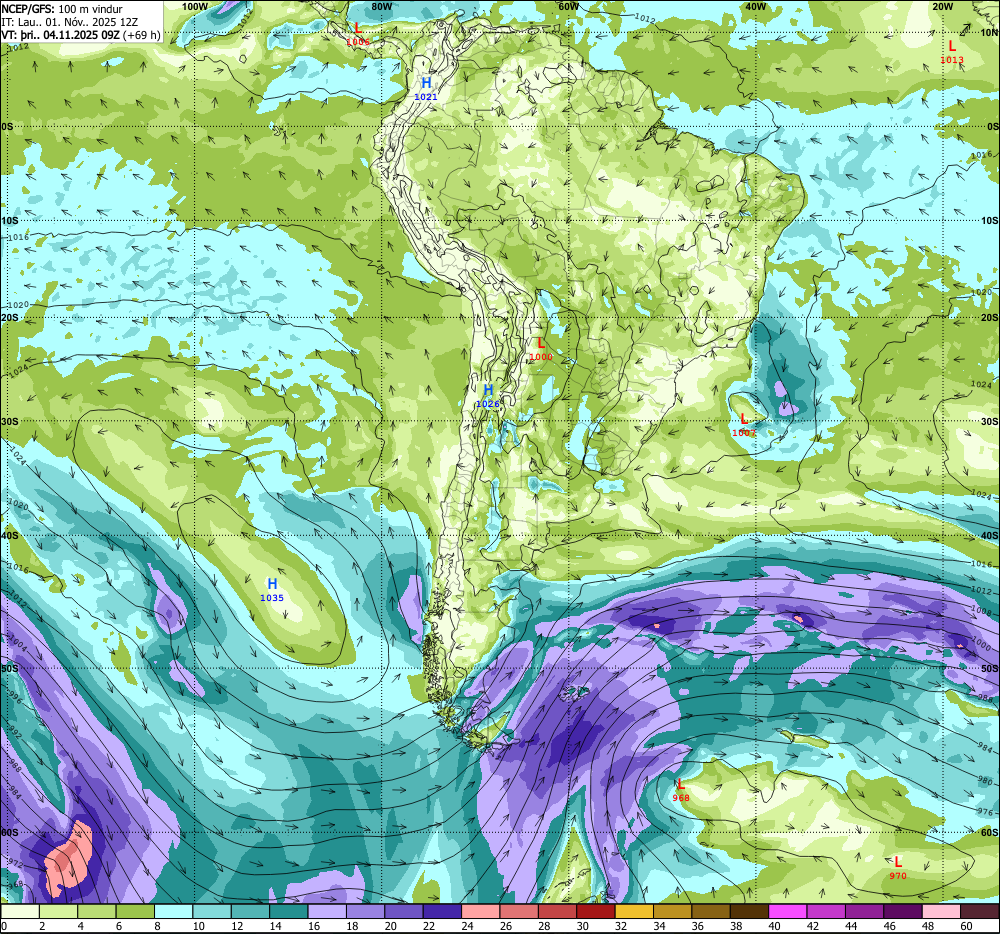Click the 40-42 magenta legend swatch
Screen dimensions: 1000x934
pyautogui.click(x=788, y=911)
